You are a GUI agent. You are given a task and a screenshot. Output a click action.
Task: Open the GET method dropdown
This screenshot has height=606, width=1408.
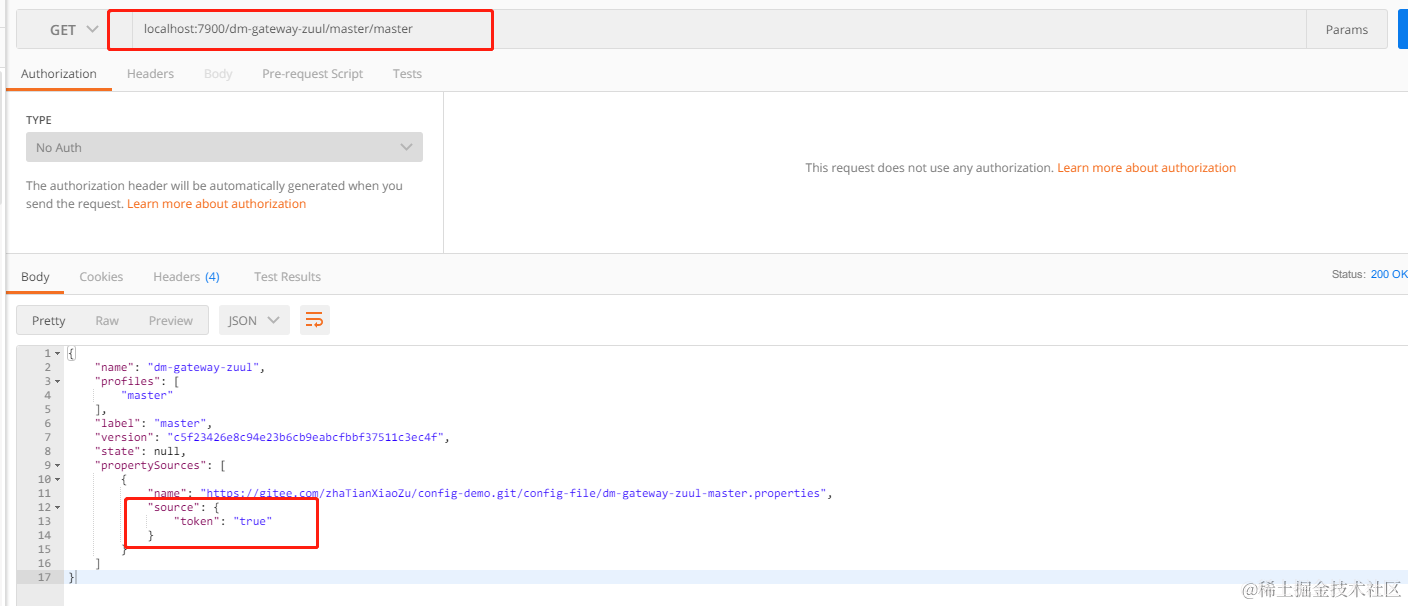[x=74, y=30]
